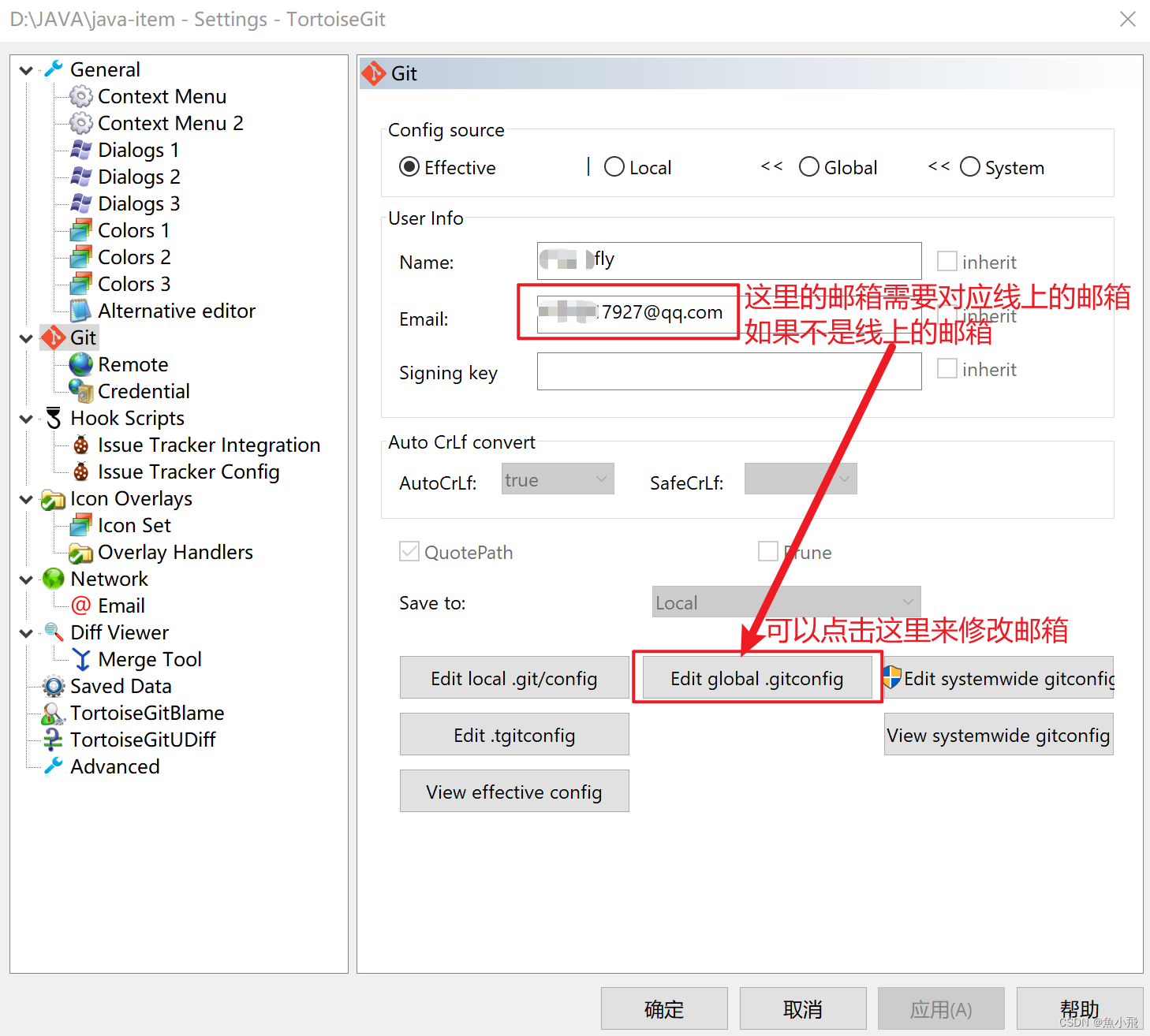Click the TortoiseGitUDiff icon

point(54,740)
